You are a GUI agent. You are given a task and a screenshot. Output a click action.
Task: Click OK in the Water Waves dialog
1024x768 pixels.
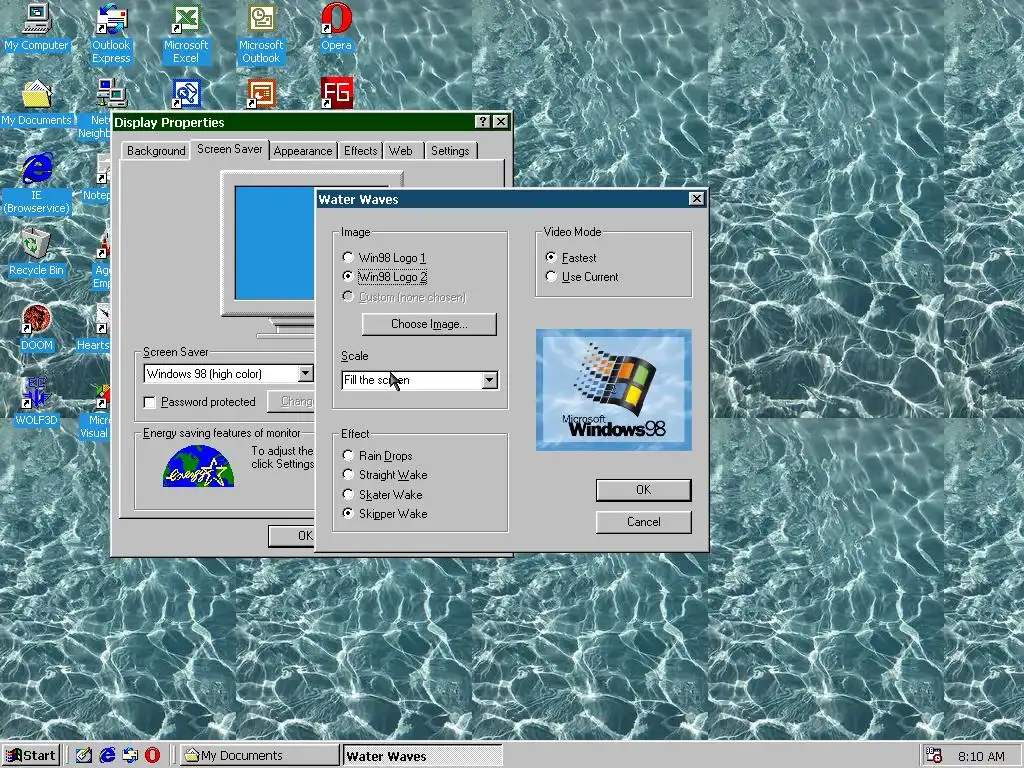point(643,490)
